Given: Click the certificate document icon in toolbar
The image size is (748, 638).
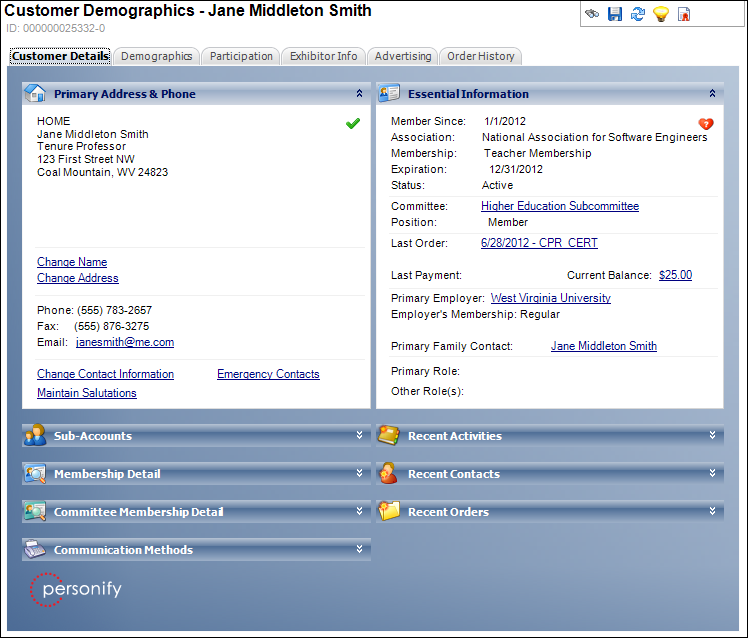Looking at the screenshot, I should [x=685, y=14].
